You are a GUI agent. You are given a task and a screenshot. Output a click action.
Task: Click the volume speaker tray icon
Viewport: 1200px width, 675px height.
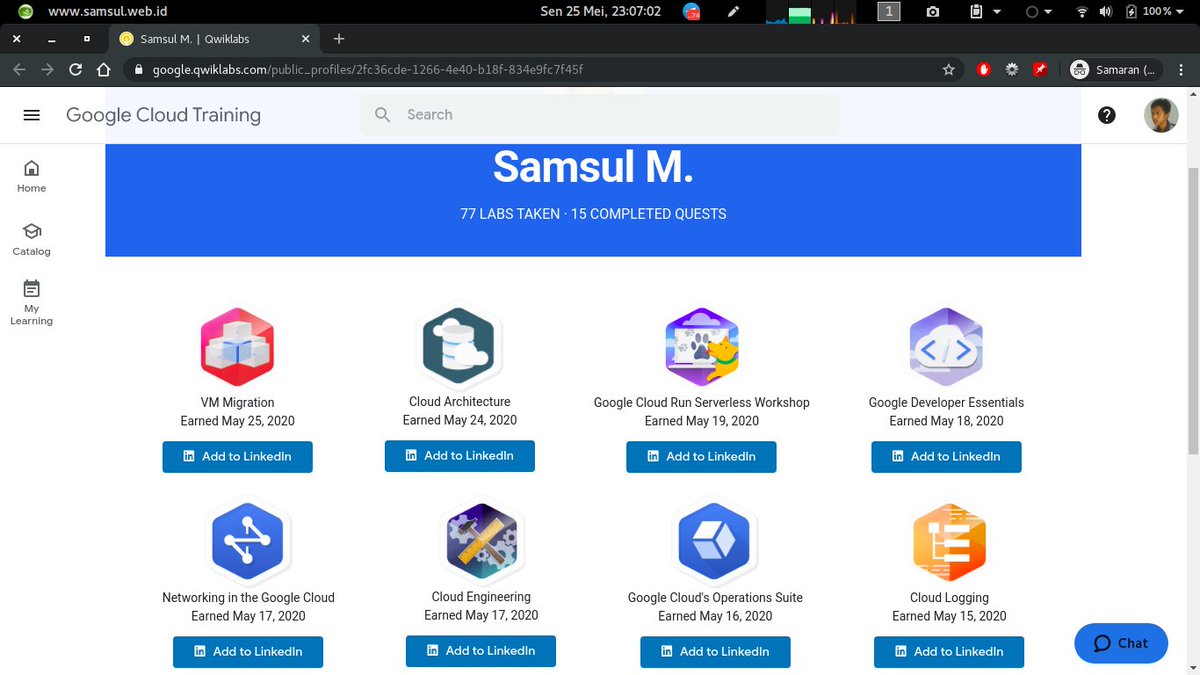click(1106, 12)
